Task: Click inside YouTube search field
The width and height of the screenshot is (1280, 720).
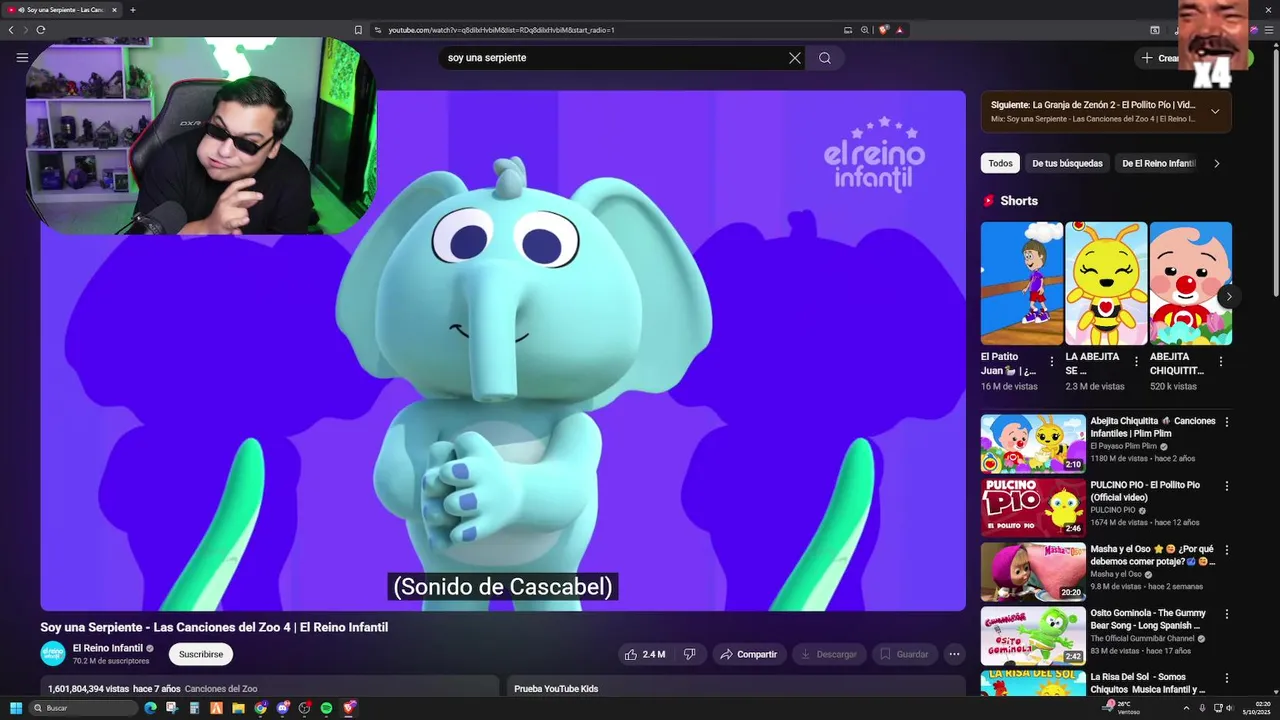Action: pyautogui.click(x=615, y=58)
